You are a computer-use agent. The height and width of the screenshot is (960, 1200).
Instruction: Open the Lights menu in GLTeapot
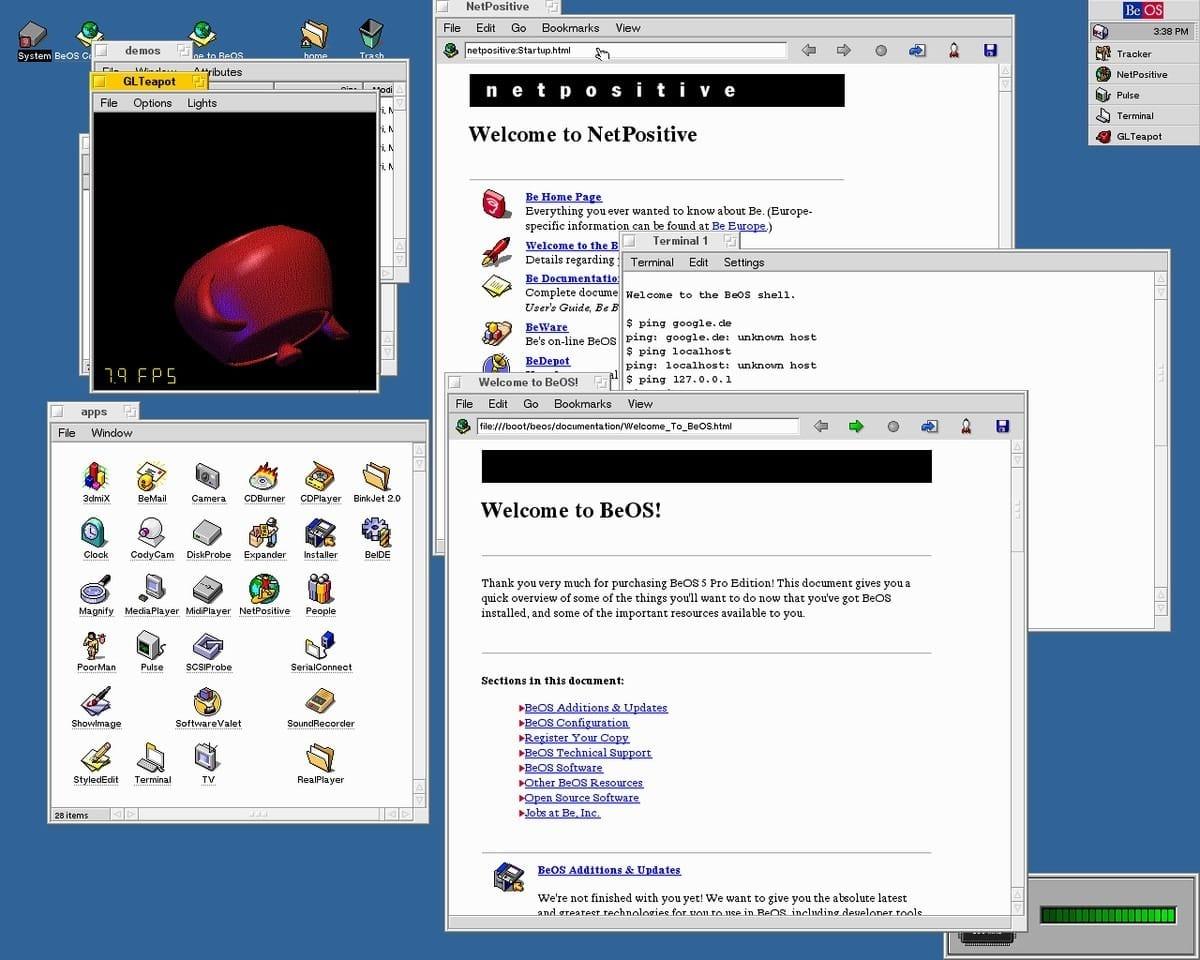click(202, 103)
